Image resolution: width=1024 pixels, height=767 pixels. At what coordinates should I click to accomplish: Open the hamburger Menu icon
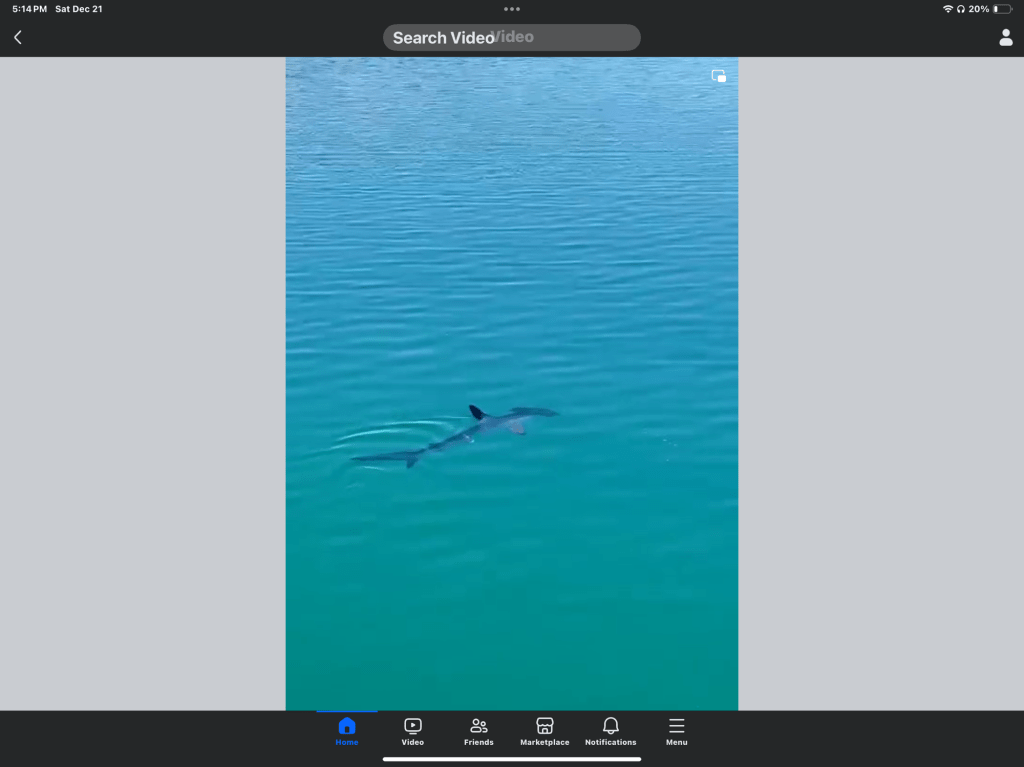[x=677, y=726]
